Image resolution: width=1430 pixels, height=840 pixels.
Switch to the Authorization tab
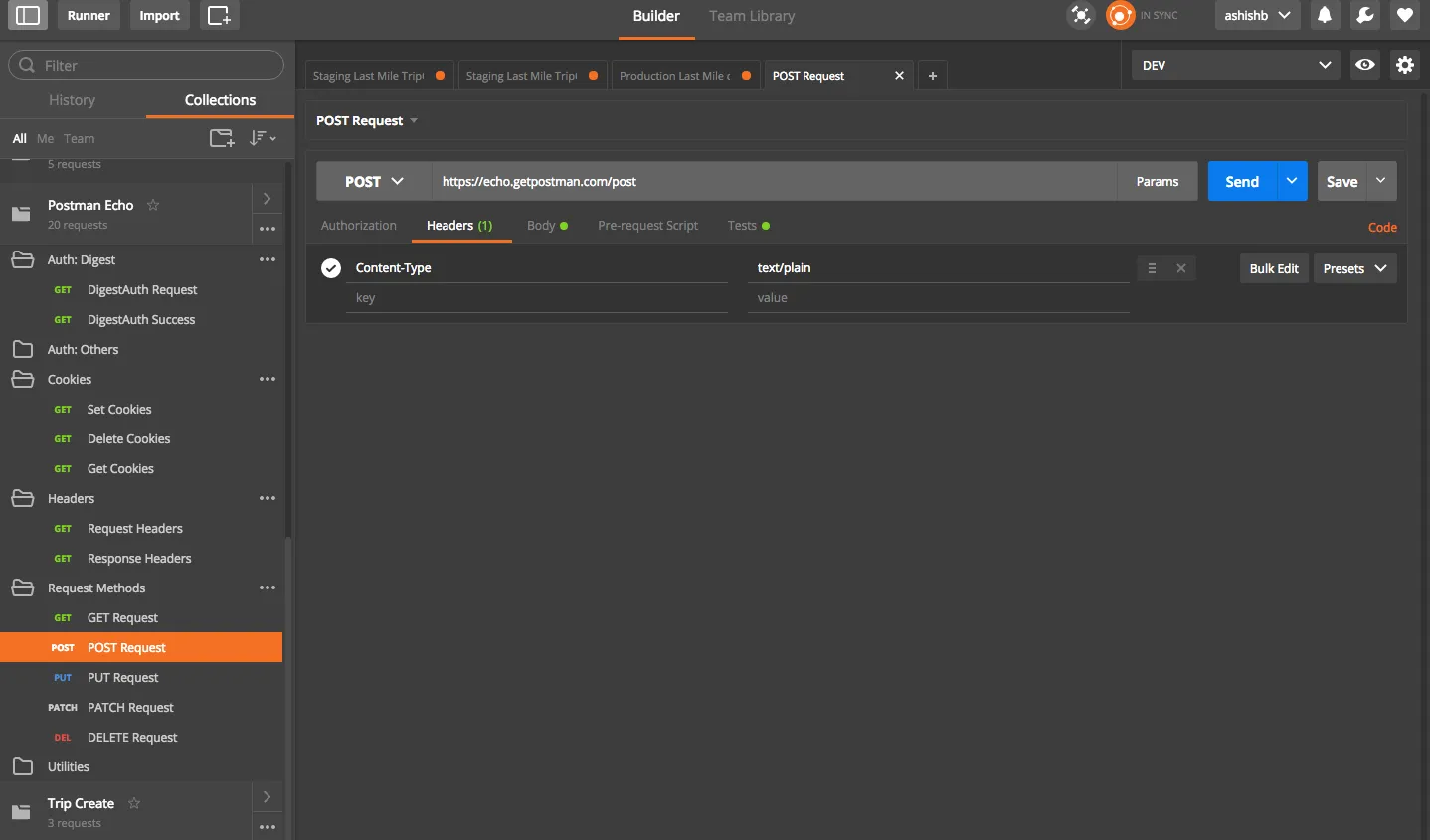[359, 226]
